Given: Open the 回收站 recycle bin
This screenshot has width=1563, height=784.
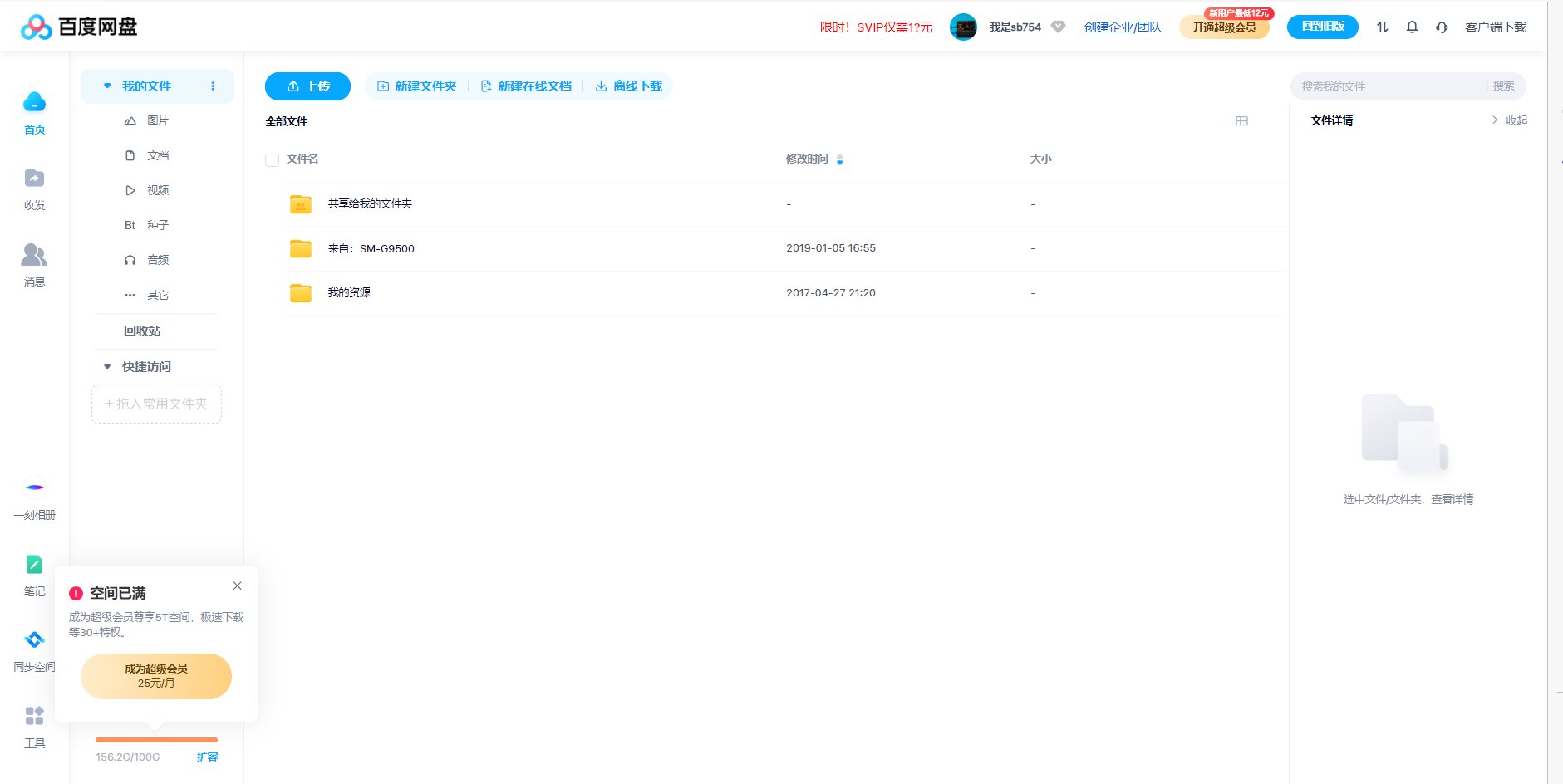Looking at the screenshot, I should tap(141, 331).
